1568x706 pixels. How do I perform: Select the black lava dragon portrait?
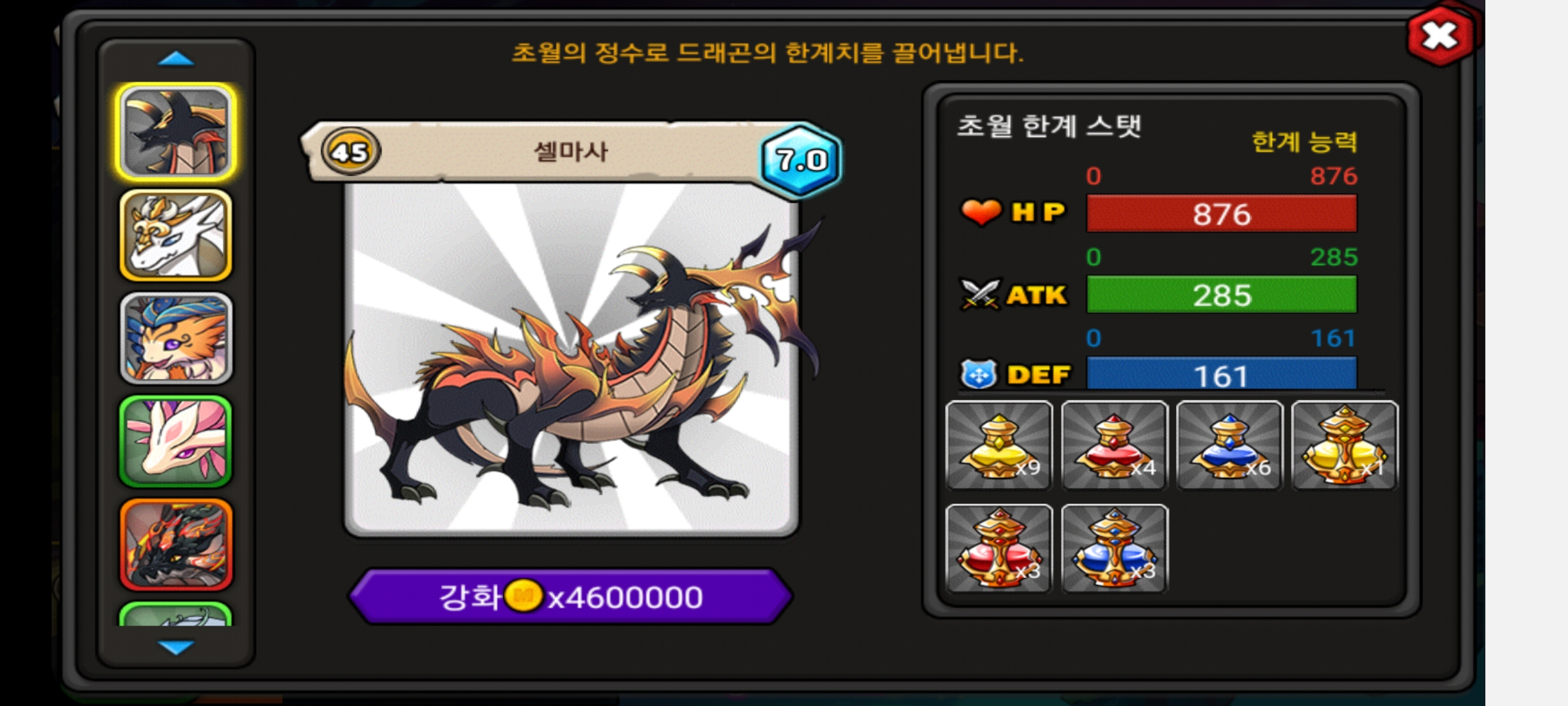(176, 544)
